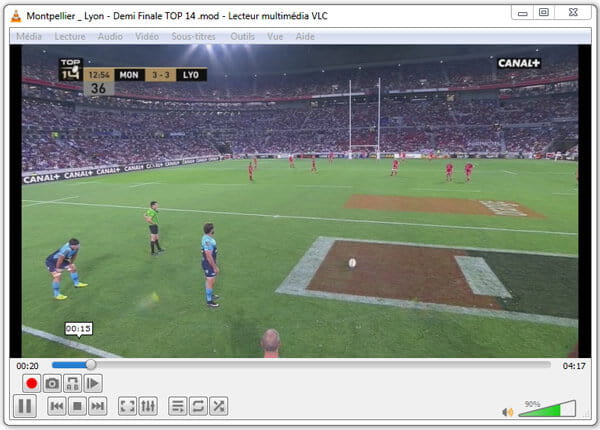Take a snapshot with the camera icon
The width and height of the screenshot is (600, 430).
click(x=52, y=383)
